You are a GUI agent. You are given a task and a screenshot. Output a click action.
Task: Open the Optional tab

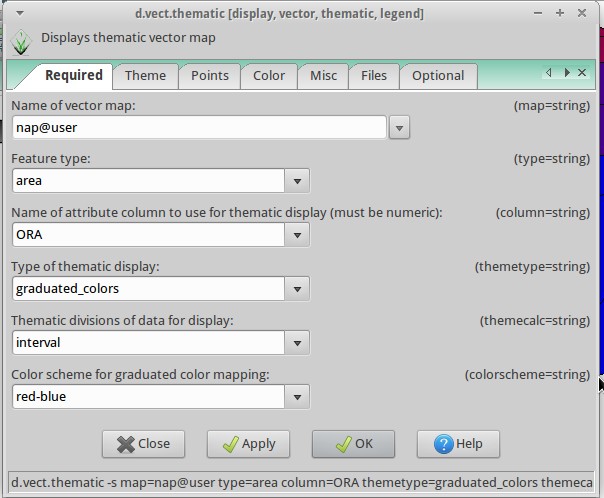coord(438,76)
